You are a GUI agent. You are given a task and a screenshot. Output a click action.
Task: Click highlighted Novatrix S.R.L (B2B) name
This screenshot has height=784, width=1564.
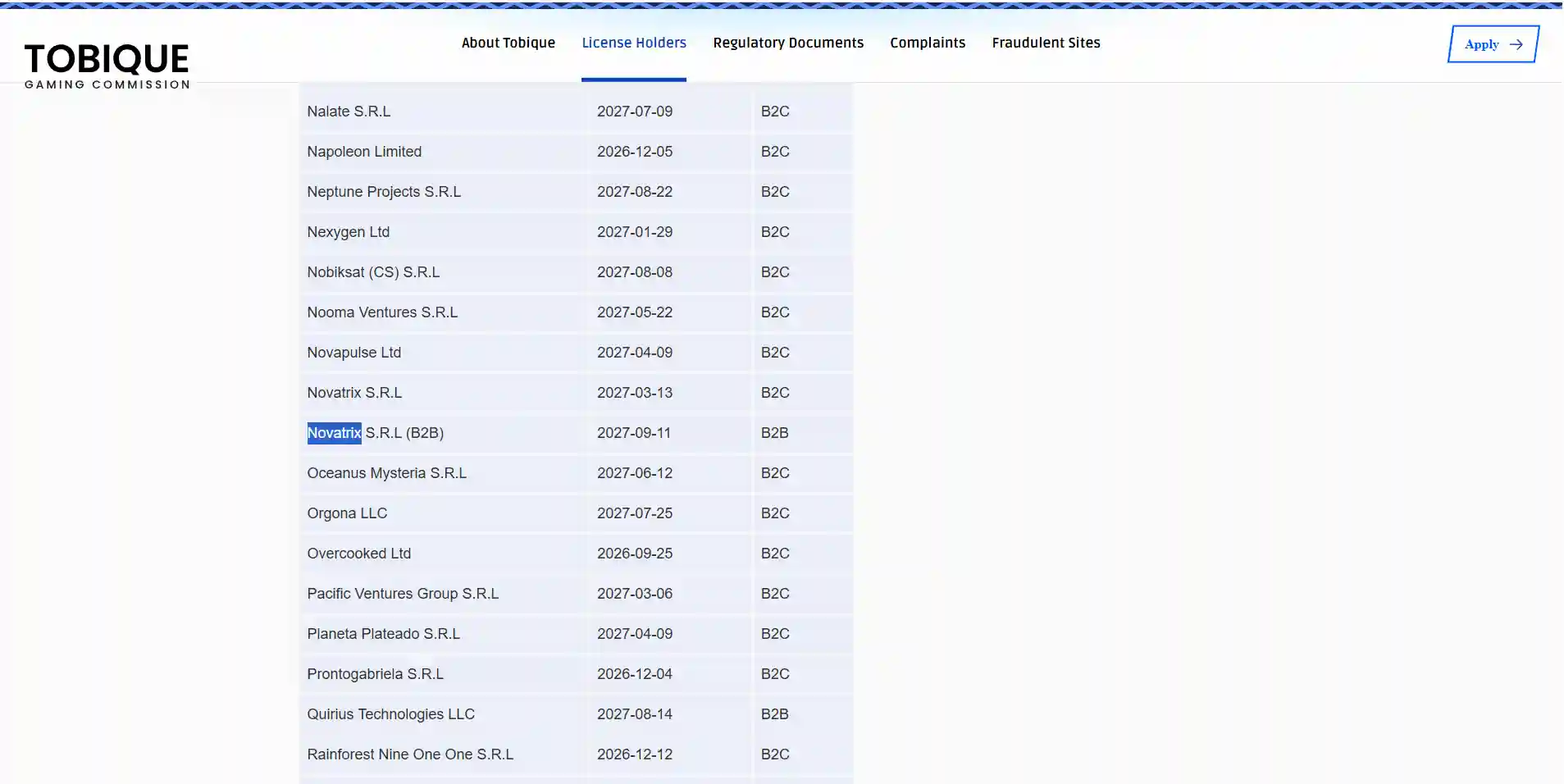point(375,433)
